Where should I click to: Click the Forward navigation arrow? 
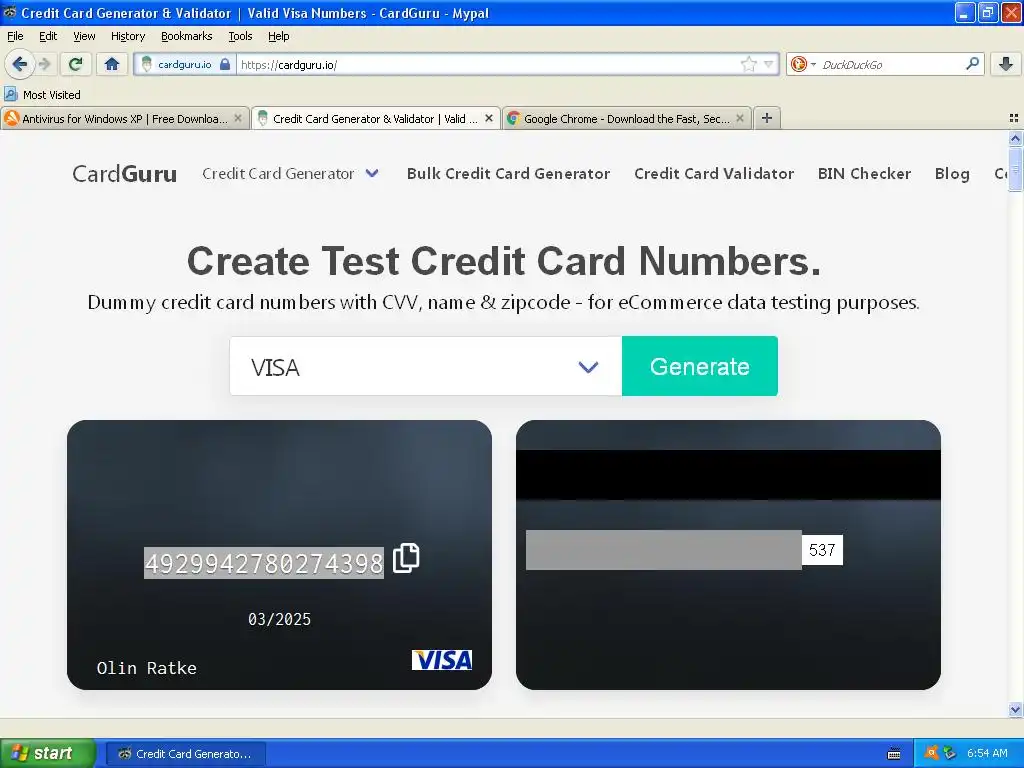[x=45, y=64]
